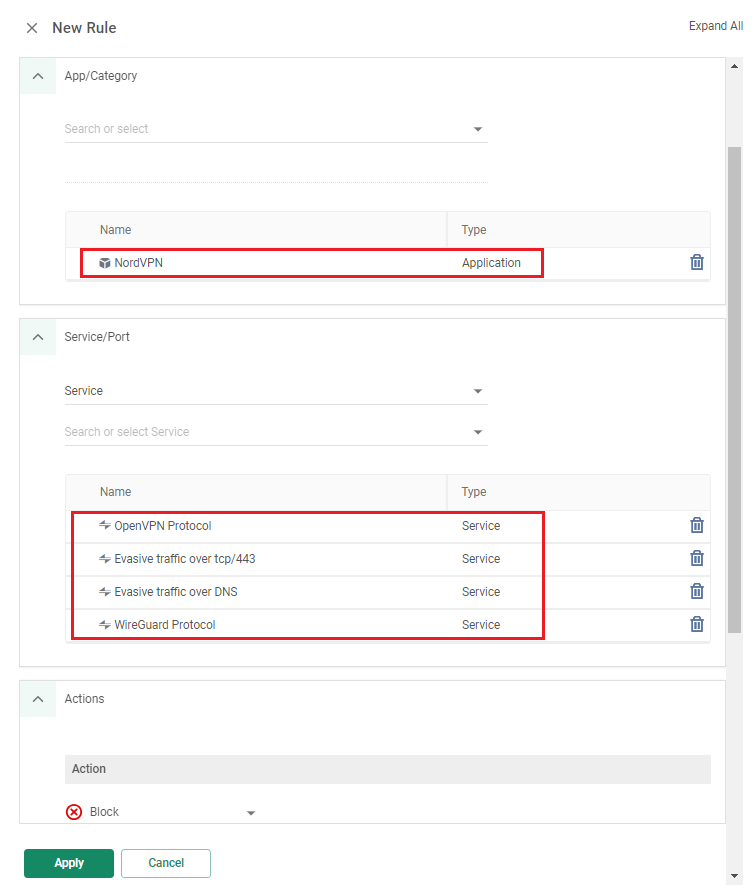The width and height of the screenshot is (755, 889).
Task: Click the NordVPN application cube icon
Action: (x=104, y=263)
